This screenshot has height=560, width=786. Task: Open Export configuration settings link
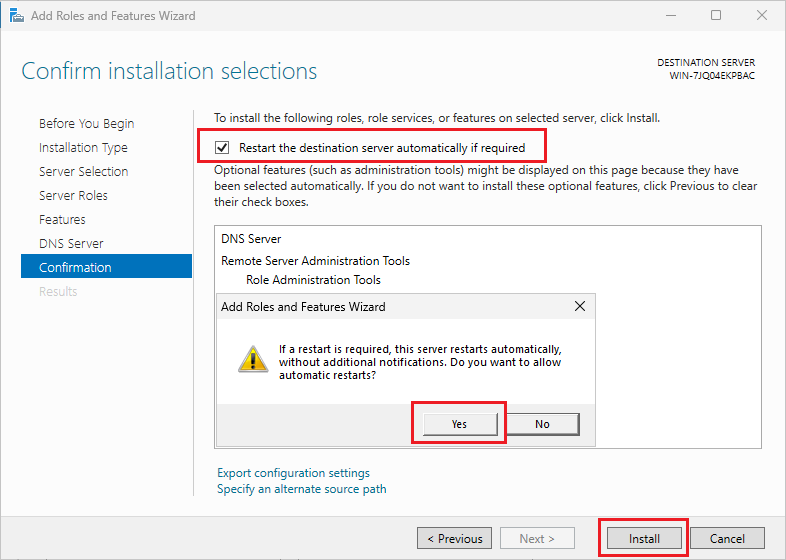coord(293,473)
